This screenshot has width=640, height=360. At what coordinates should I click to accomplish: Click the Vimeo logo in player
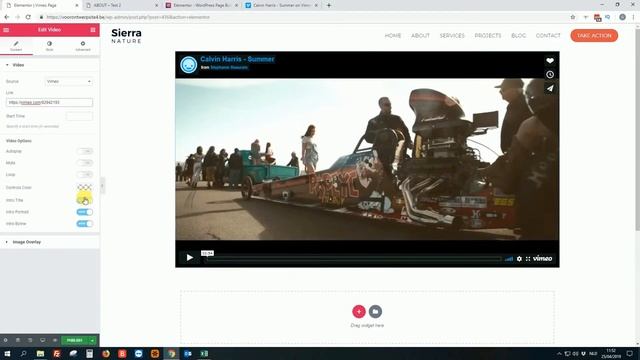[x=542, y=258]
